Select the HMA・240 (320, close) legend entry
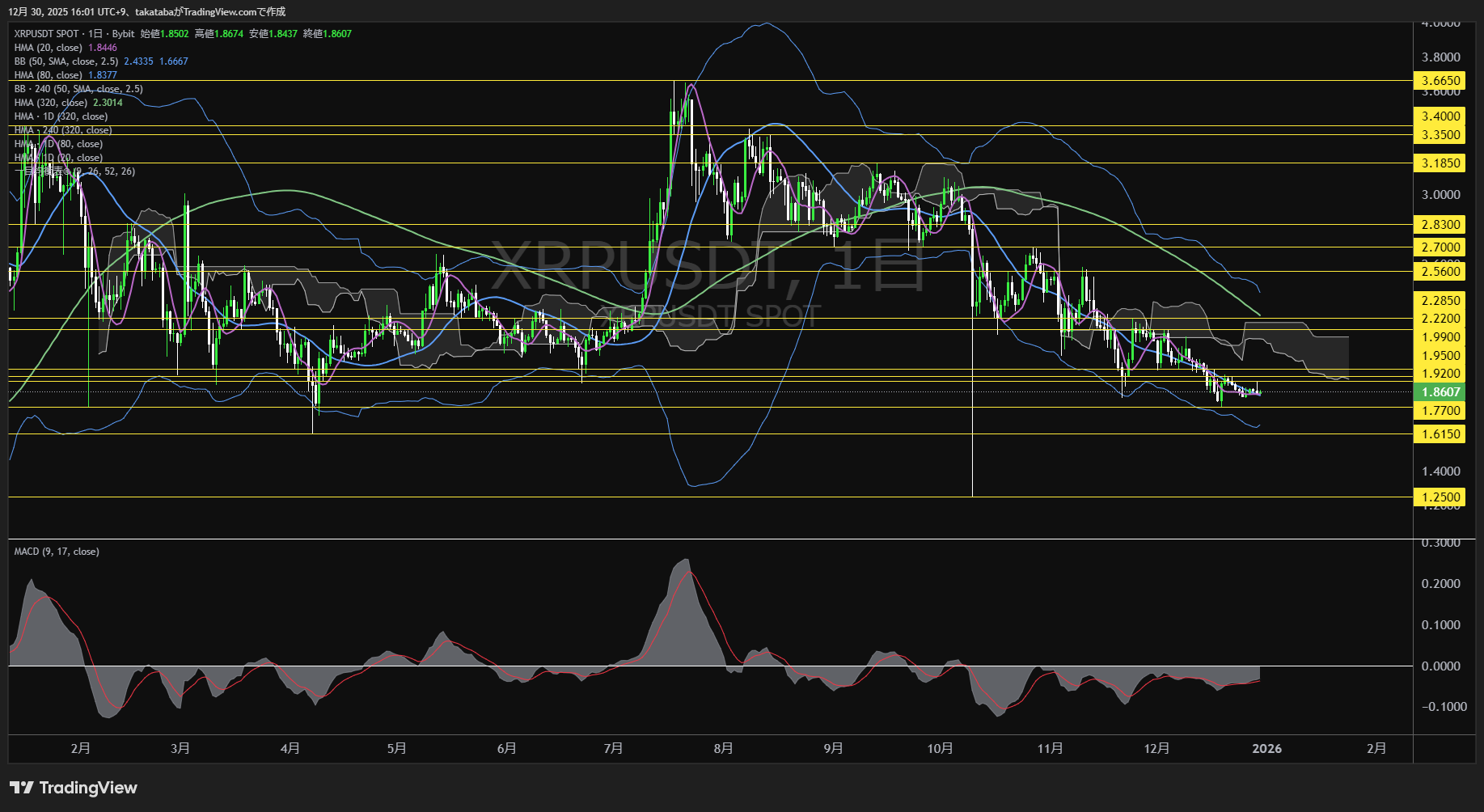 click(x=65, y=129)
